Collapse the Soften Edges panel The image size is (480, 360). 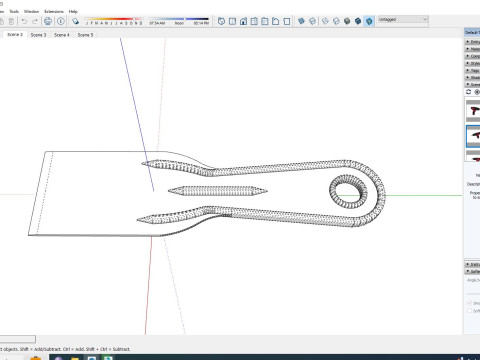[x=473, y=271]
